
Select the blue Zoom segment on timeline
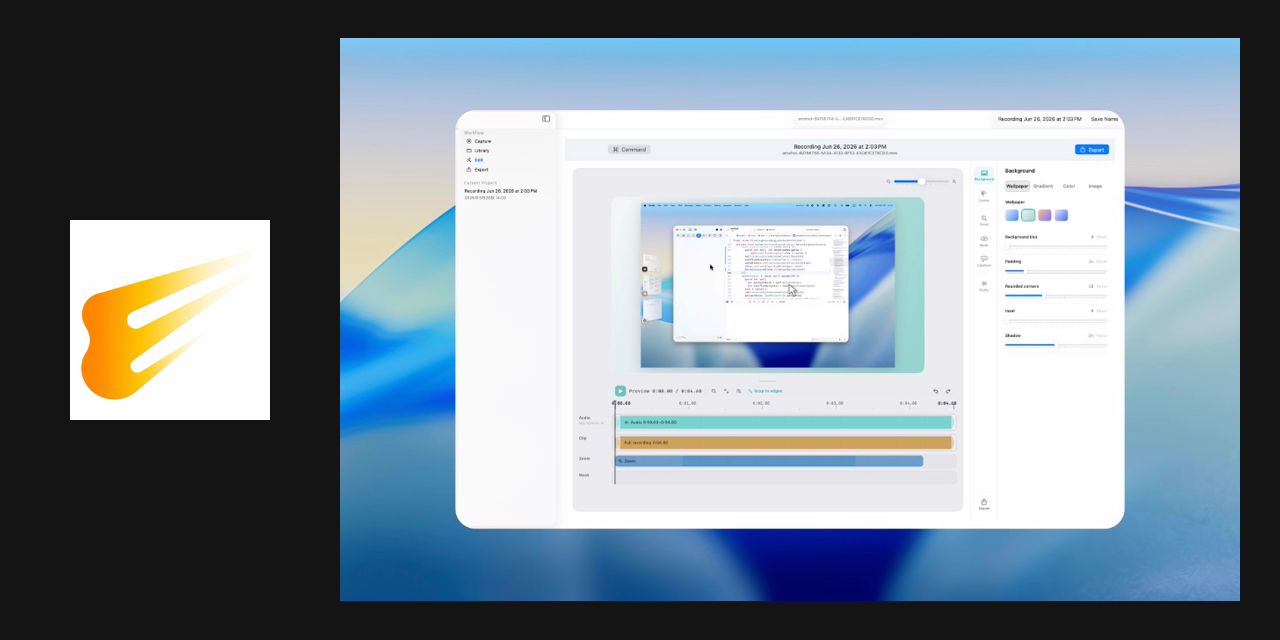point(769,461)
